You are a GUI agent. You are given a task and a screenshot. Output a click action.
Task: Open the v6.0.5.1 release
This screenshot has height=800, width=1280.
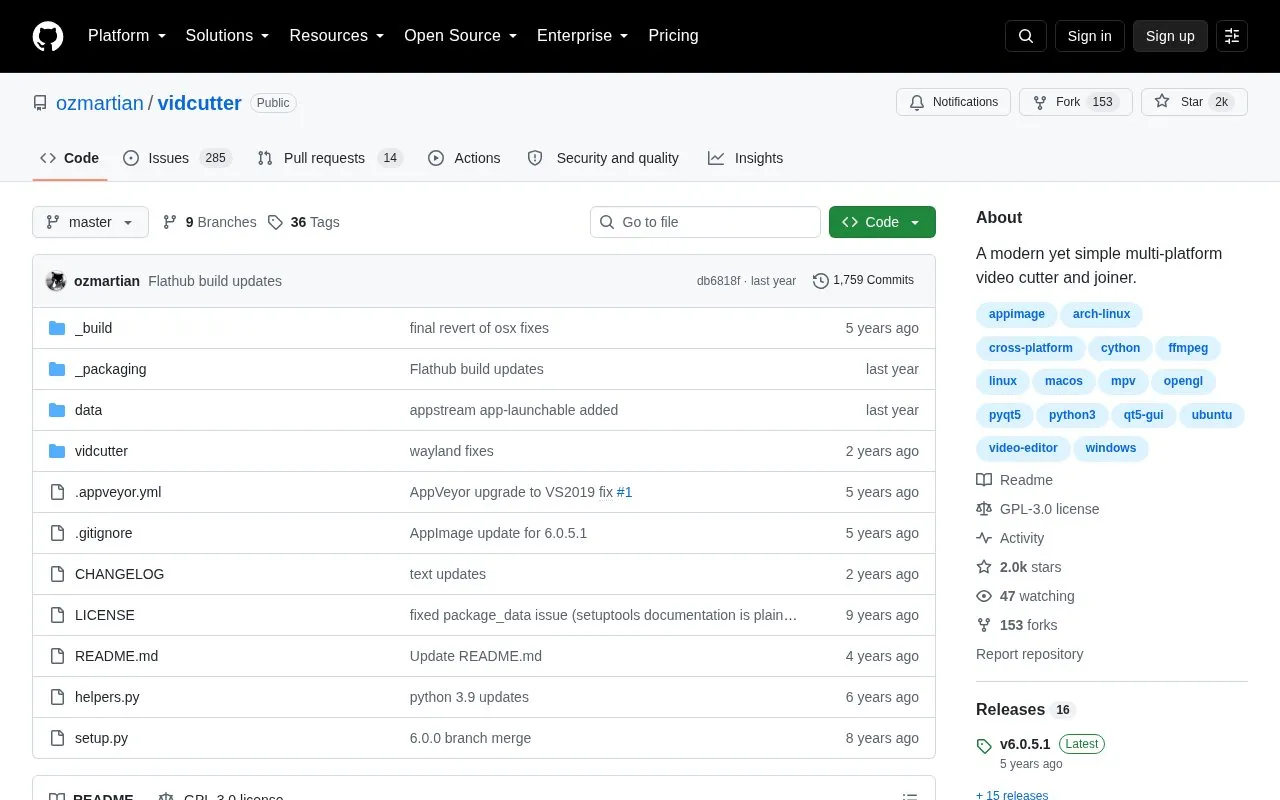[1025, 744]
